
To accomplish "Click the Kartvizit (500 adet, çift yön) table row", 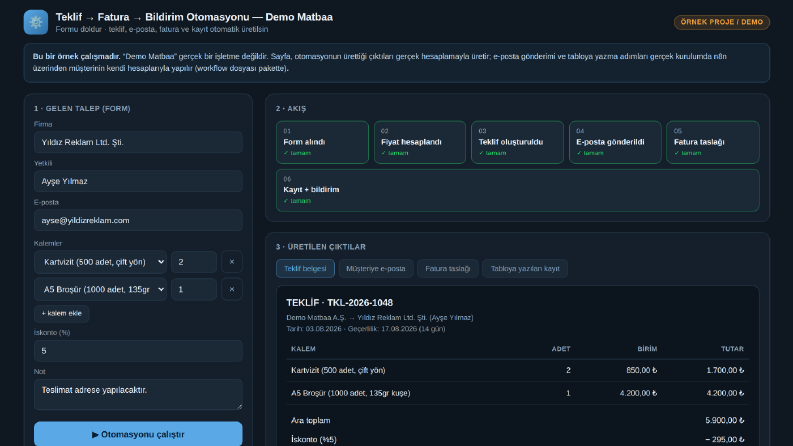I will click(x=517, y=370).
